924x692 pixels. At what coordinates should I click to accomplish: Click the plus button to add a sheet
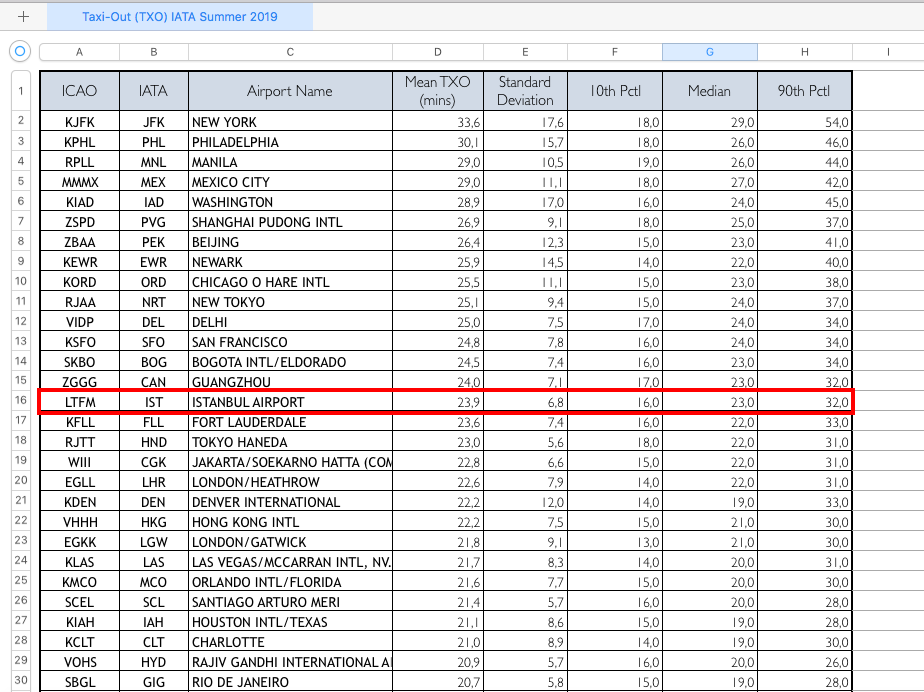pyautogui.click(x=24, y=17)
